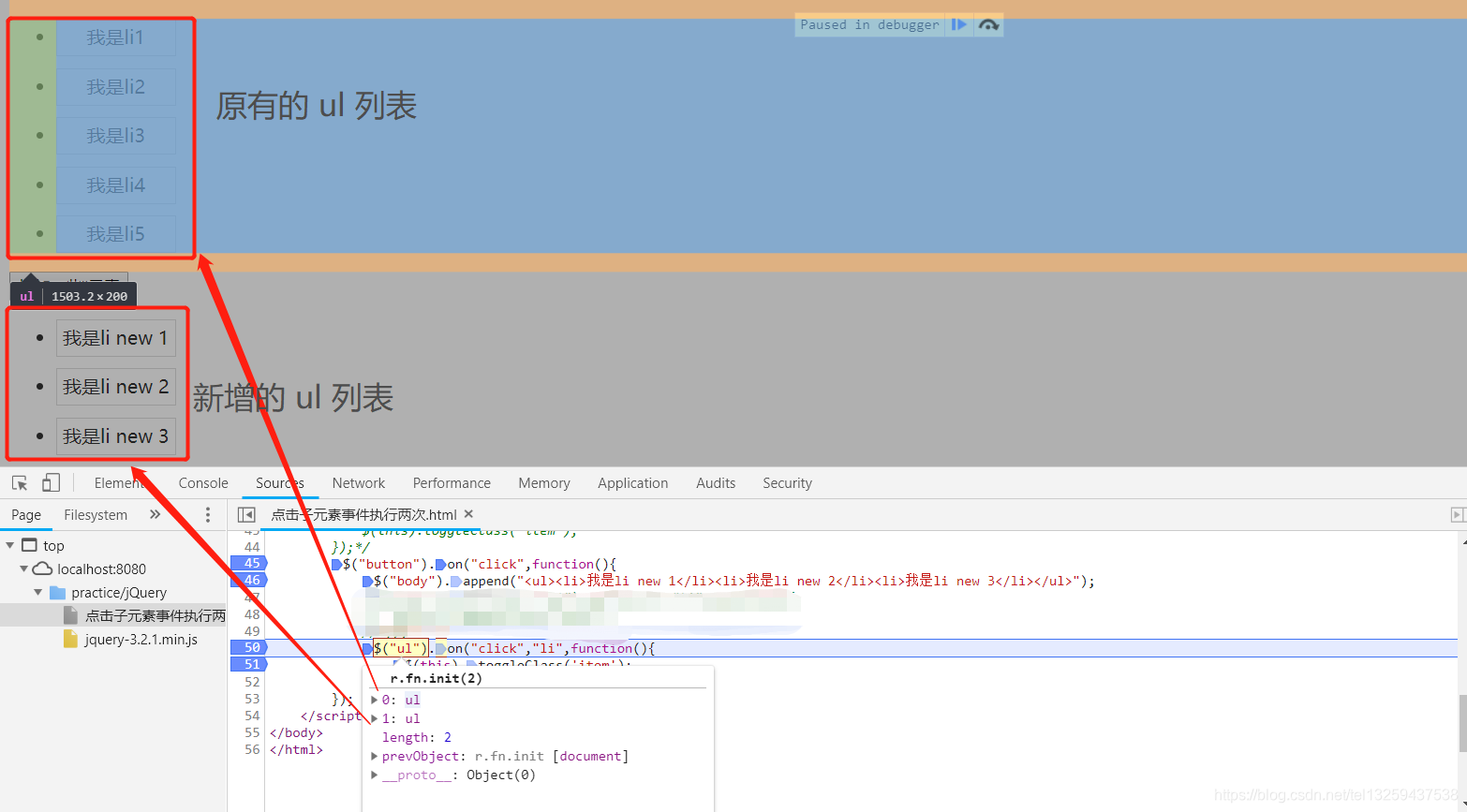The width and height of the screenshot is (1467, 812).
Task: Toggle breakpoint on line 45
Action: 249,563
